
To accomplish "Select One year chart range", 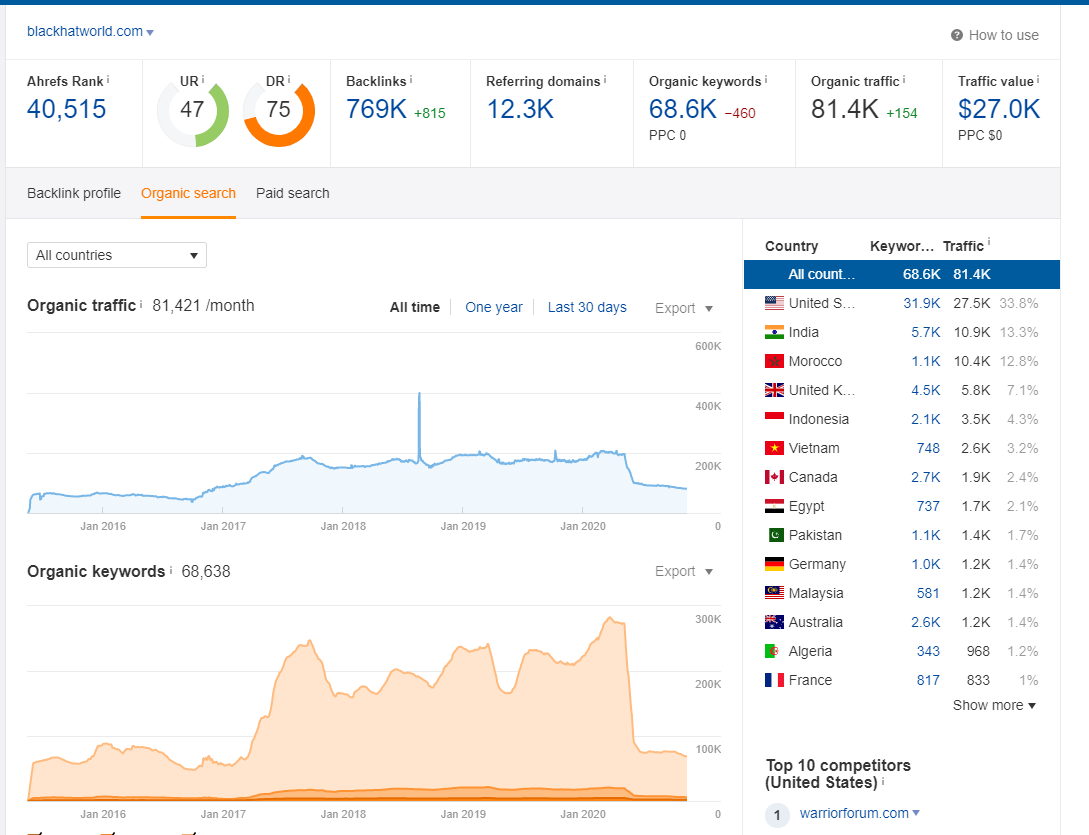I will point(494,307).
